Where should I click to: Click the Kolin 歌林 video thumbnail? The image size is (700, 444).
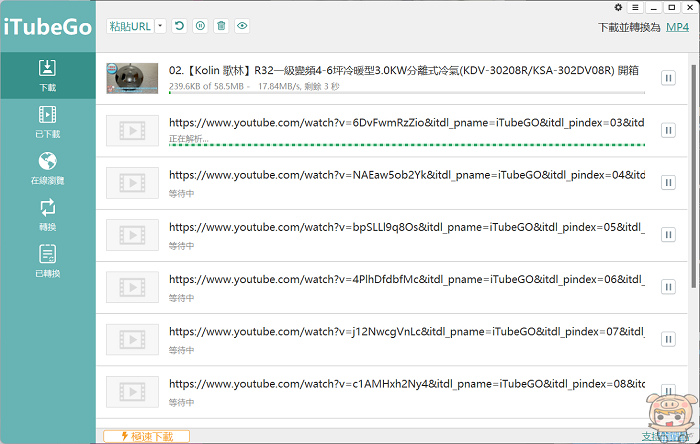pos(132,78)
